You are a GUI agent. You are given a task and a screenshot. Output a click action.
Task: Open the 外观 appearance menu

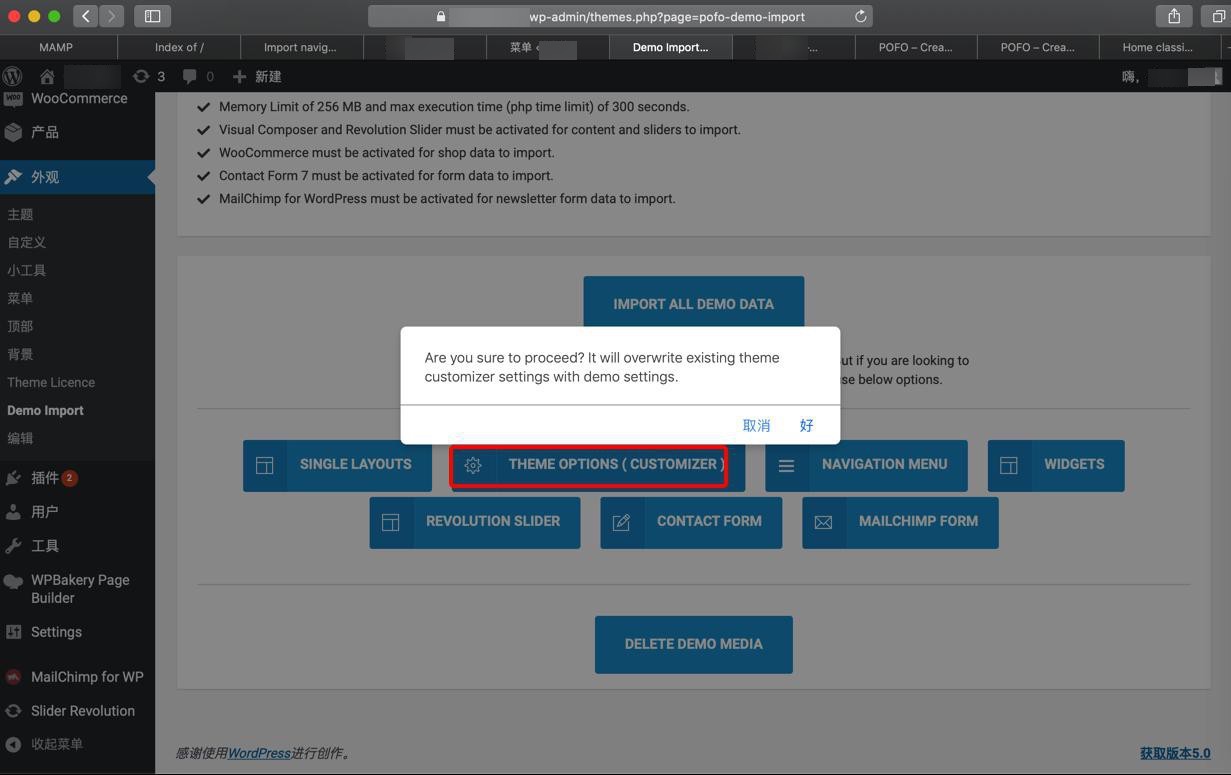pos(77,177)
